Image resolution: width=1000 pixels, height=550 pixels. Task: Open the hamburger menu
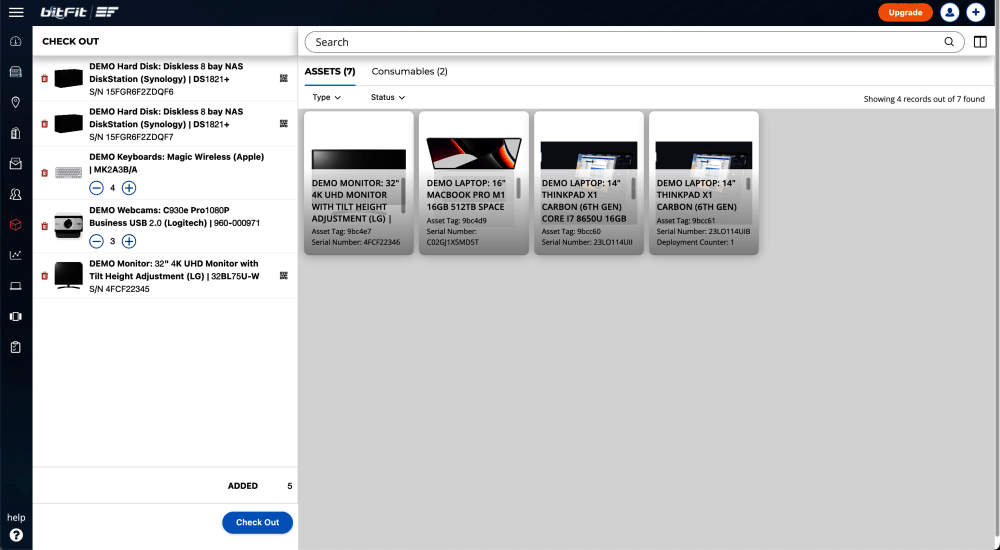[16, 12]
